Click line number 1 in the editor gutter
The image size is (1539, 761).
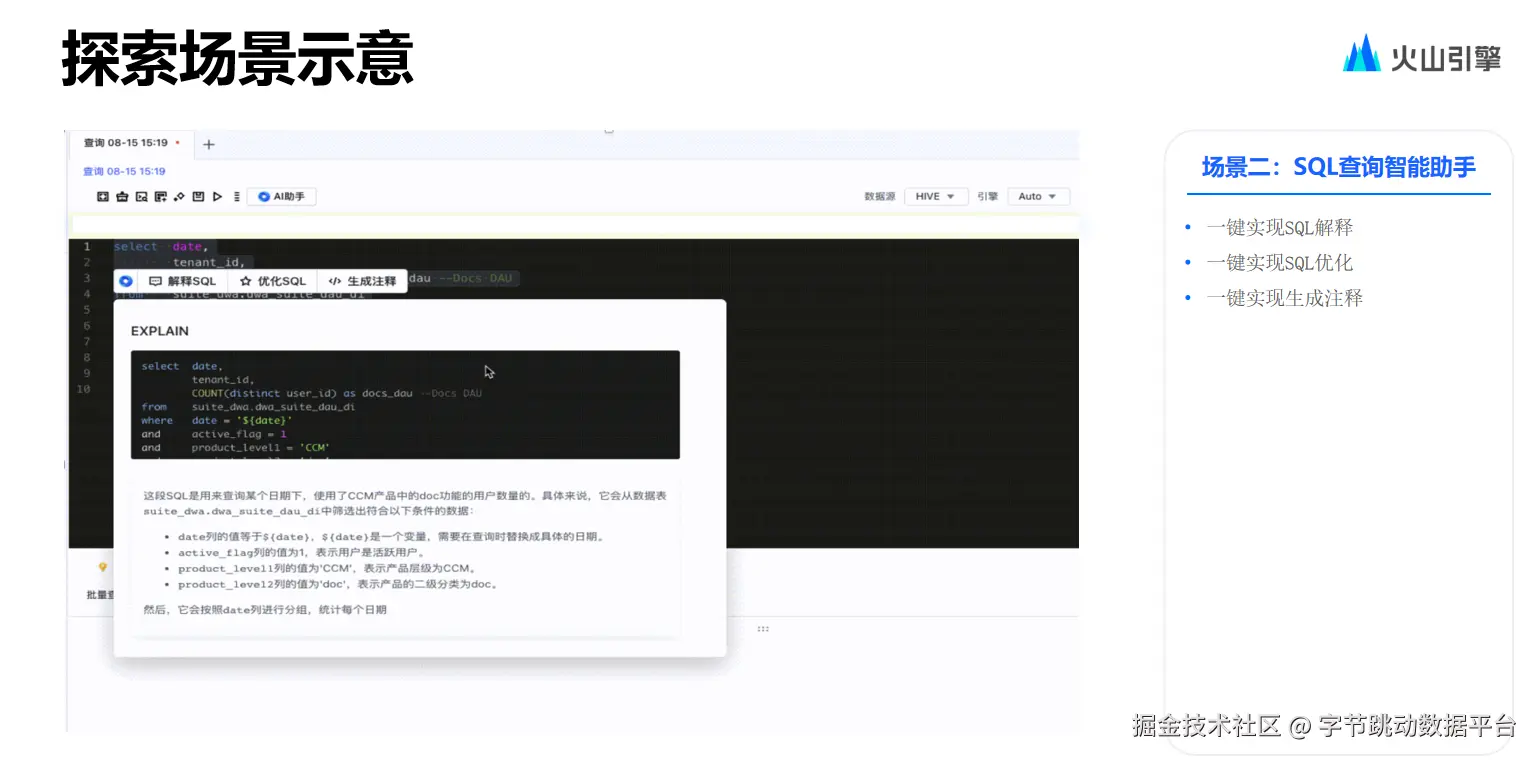coord(87,246)
